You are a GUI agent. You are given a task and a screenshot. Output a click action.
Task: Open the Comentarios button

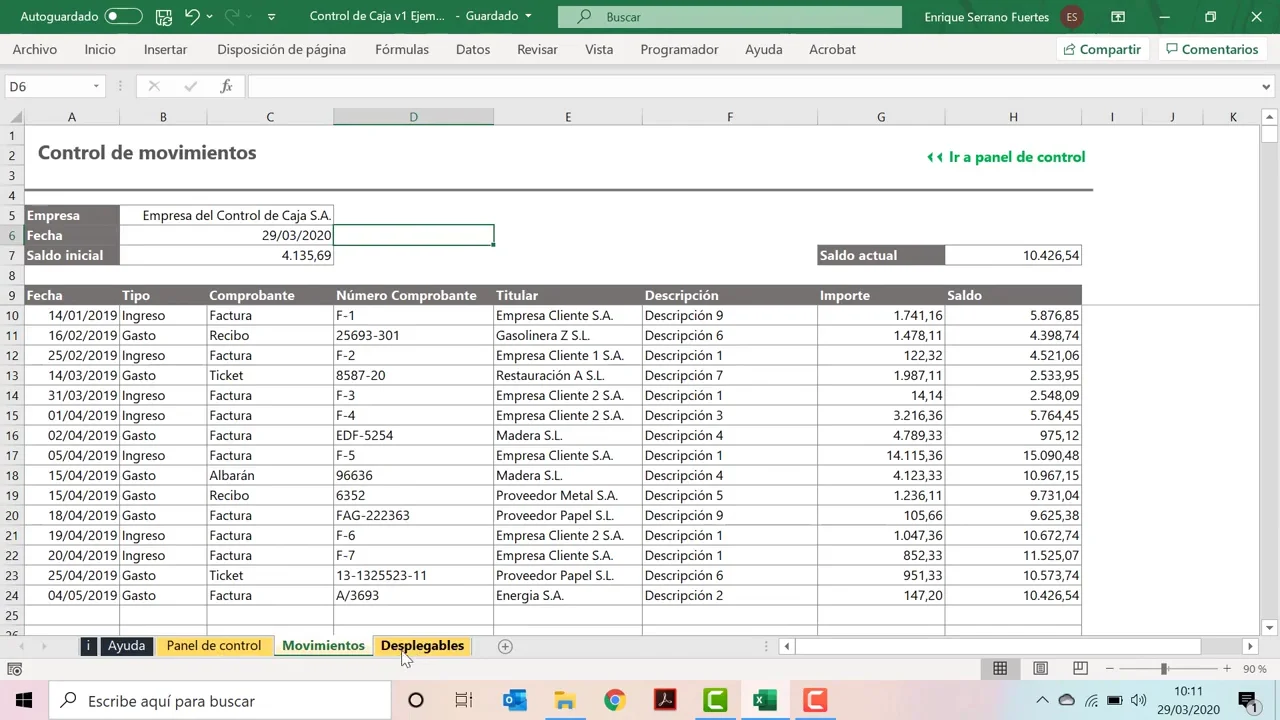click(1211, 49)
